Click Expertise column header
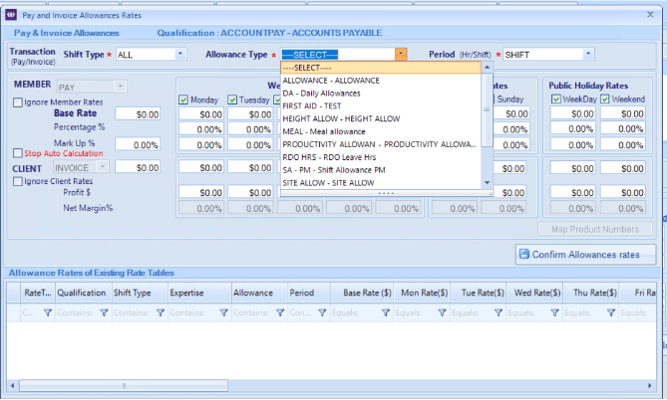Viewport: 667px width, 400px height. click(200, 293)
